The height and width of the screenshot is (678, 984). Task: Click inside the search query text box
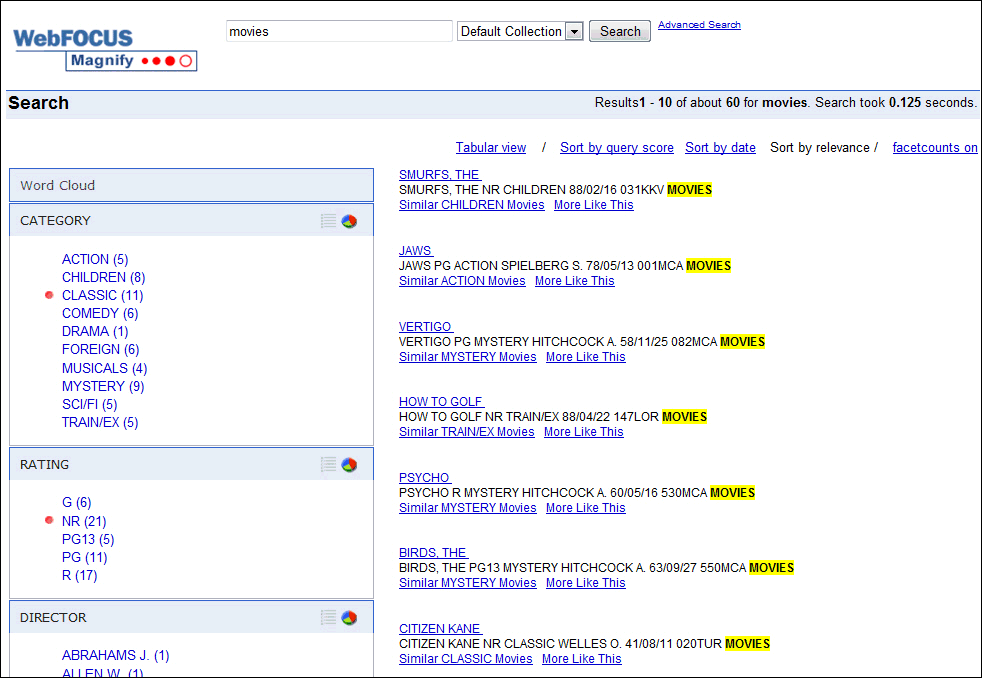[338, 31]
